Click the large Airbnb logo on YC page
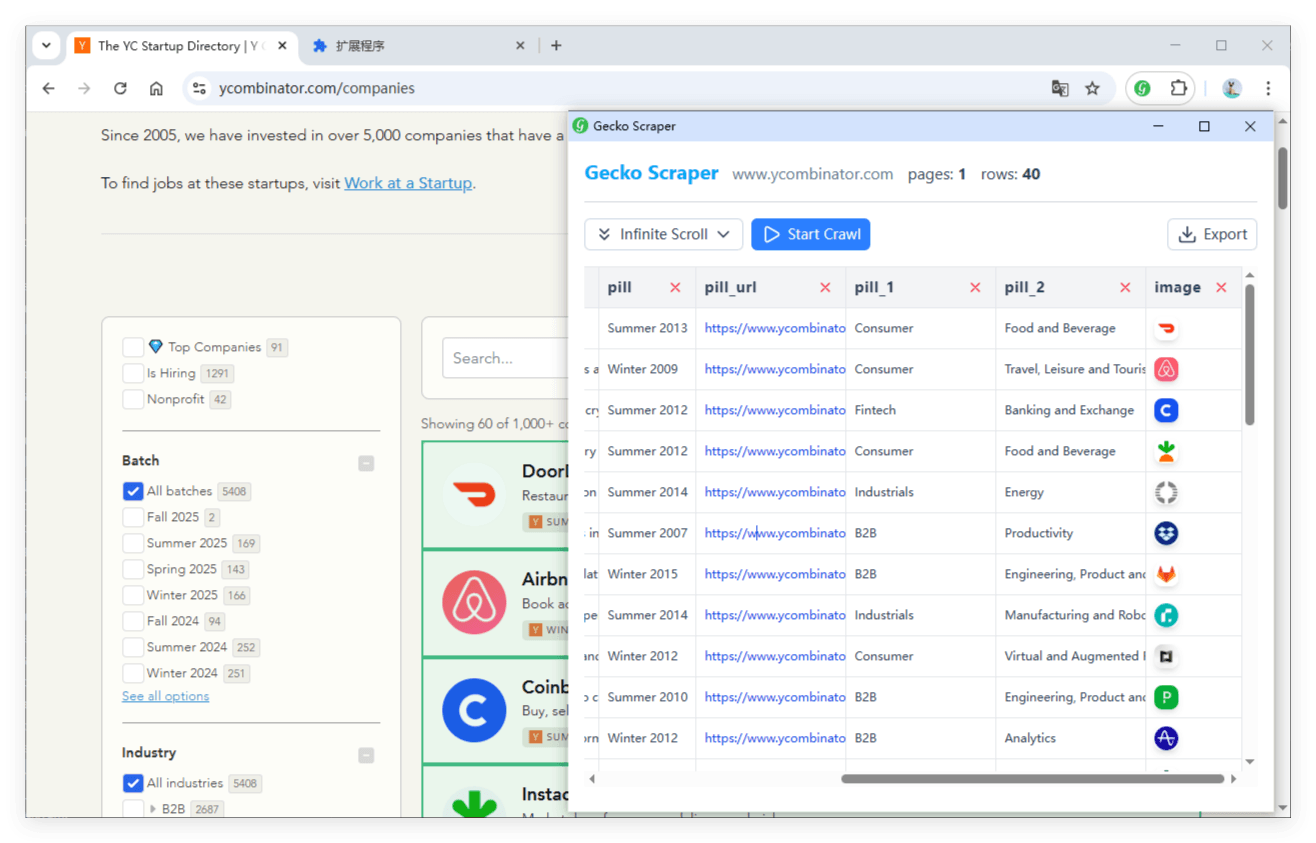The image size is (1316, 843). [474, 602]
